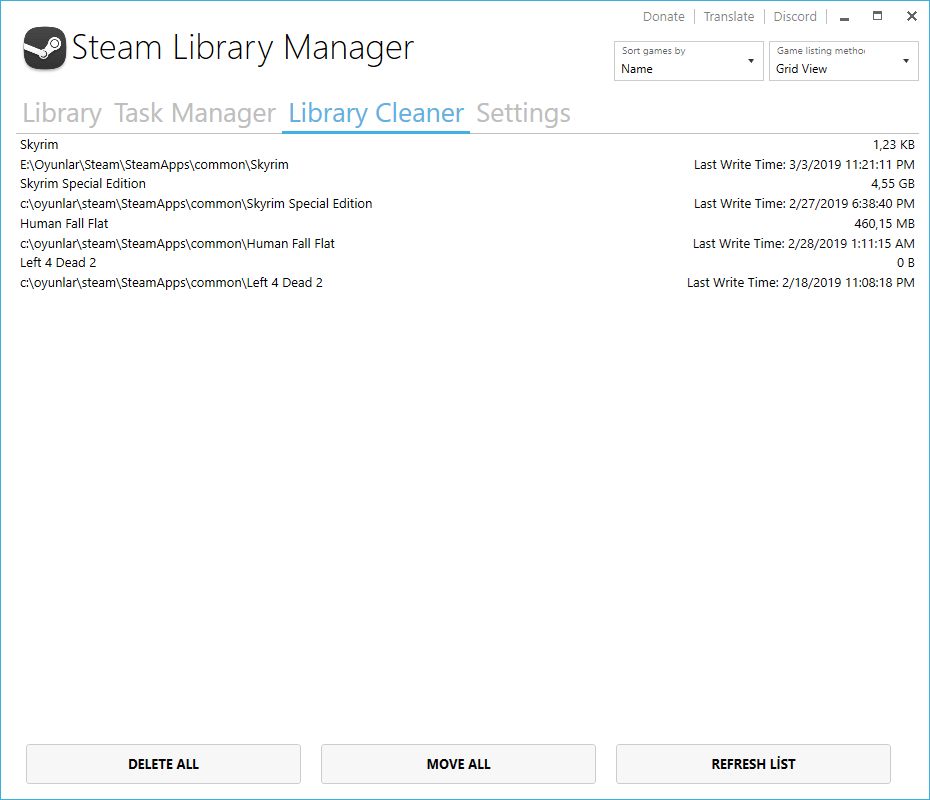Select the Skyrim Special Edition entry name
The image size is (930, 800).
click(x=82, y=184)
